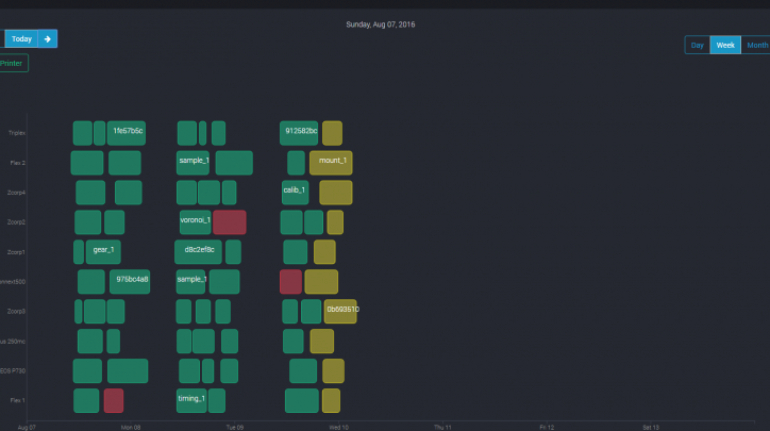Click the Sunday, Aug 07, 2016 date heading
This screenshot has width=770, height=431.
(381, 25)
